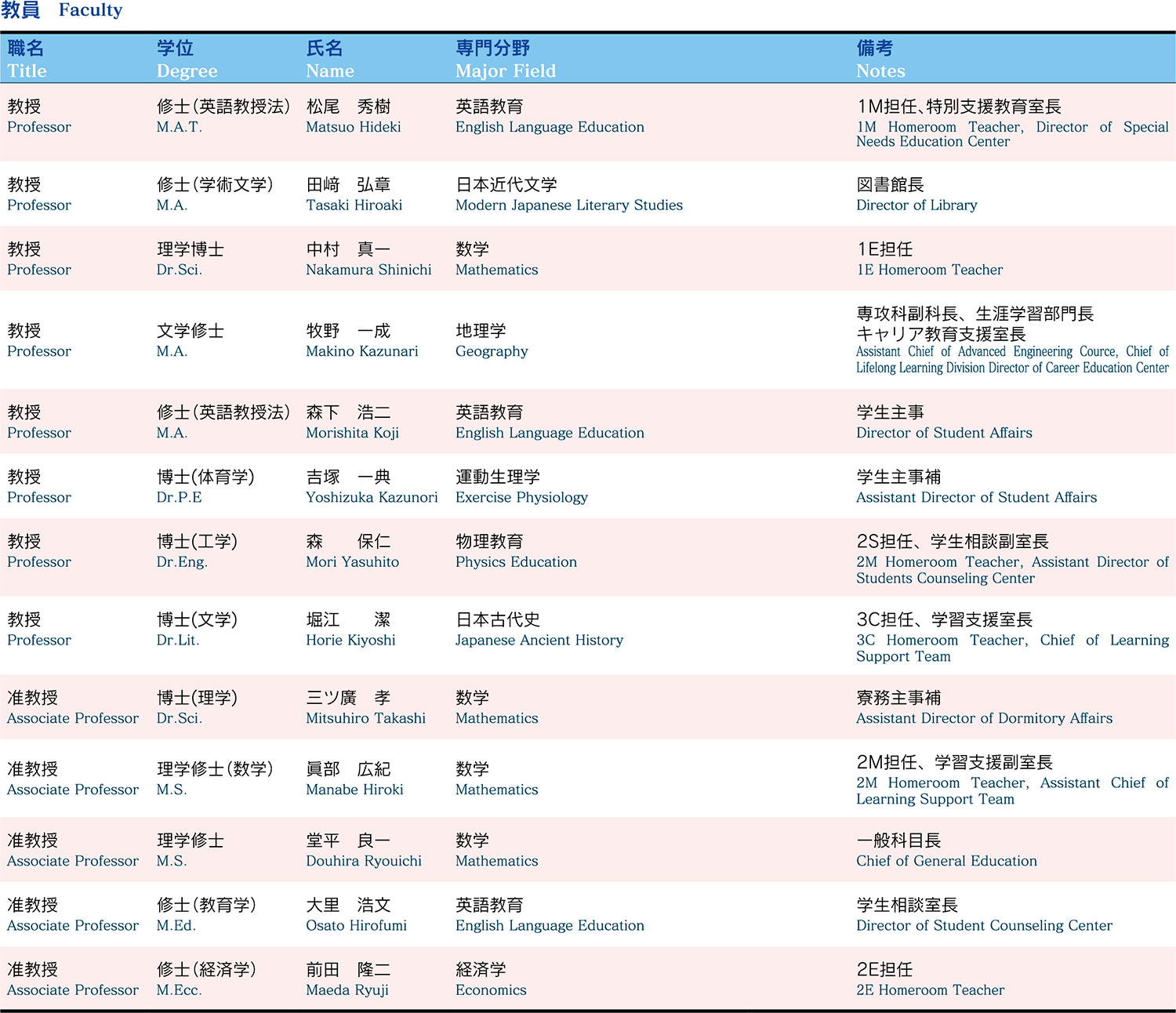Click the 'Faculty' heading at top
Viewport: 1176px width, 1013px height.
tap(90, 10)
